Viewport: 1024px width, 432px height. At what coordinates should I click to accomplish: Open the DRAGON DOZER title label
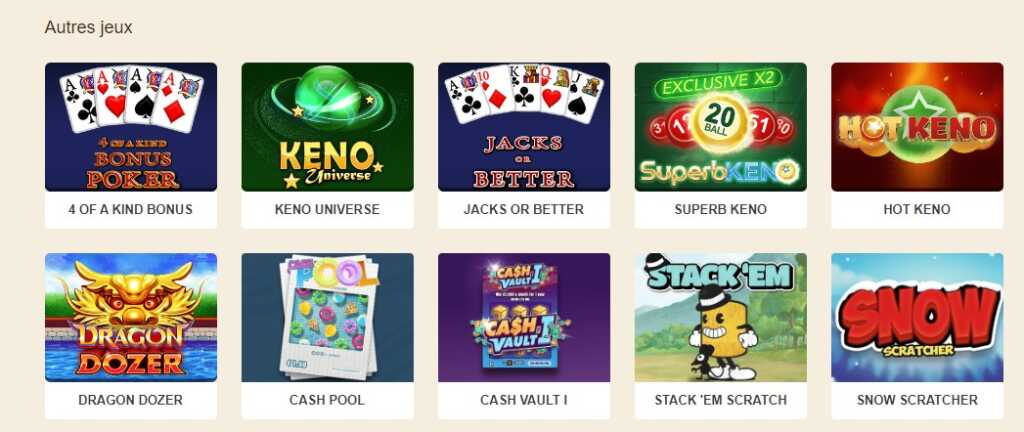[131, 400]
